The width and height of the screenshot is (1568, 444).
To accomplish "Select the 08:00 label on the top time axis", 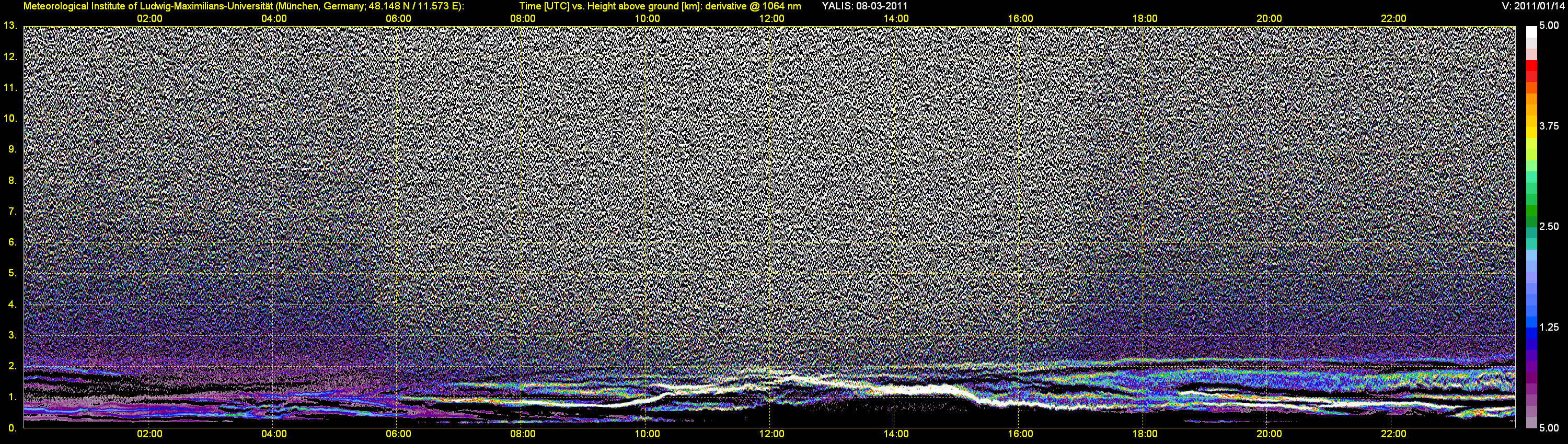I will point(523,19).
